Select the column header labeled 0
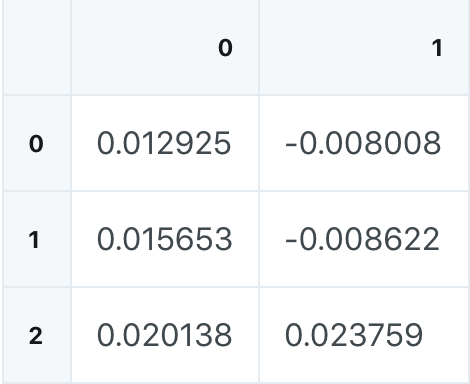The image size is (470, 384). [x=165, y=47]
